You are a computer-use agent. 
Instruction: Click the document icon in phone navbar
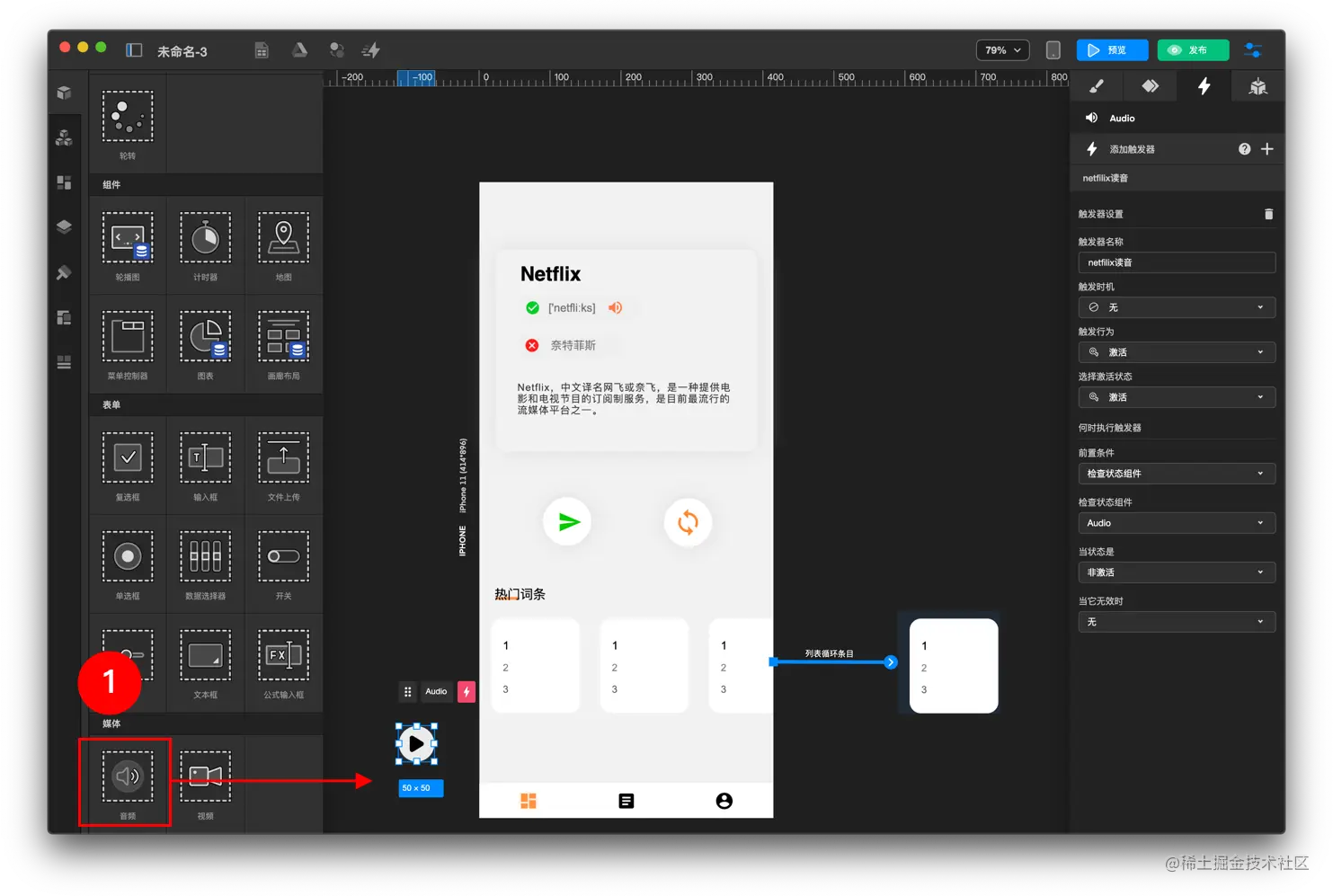627,801
